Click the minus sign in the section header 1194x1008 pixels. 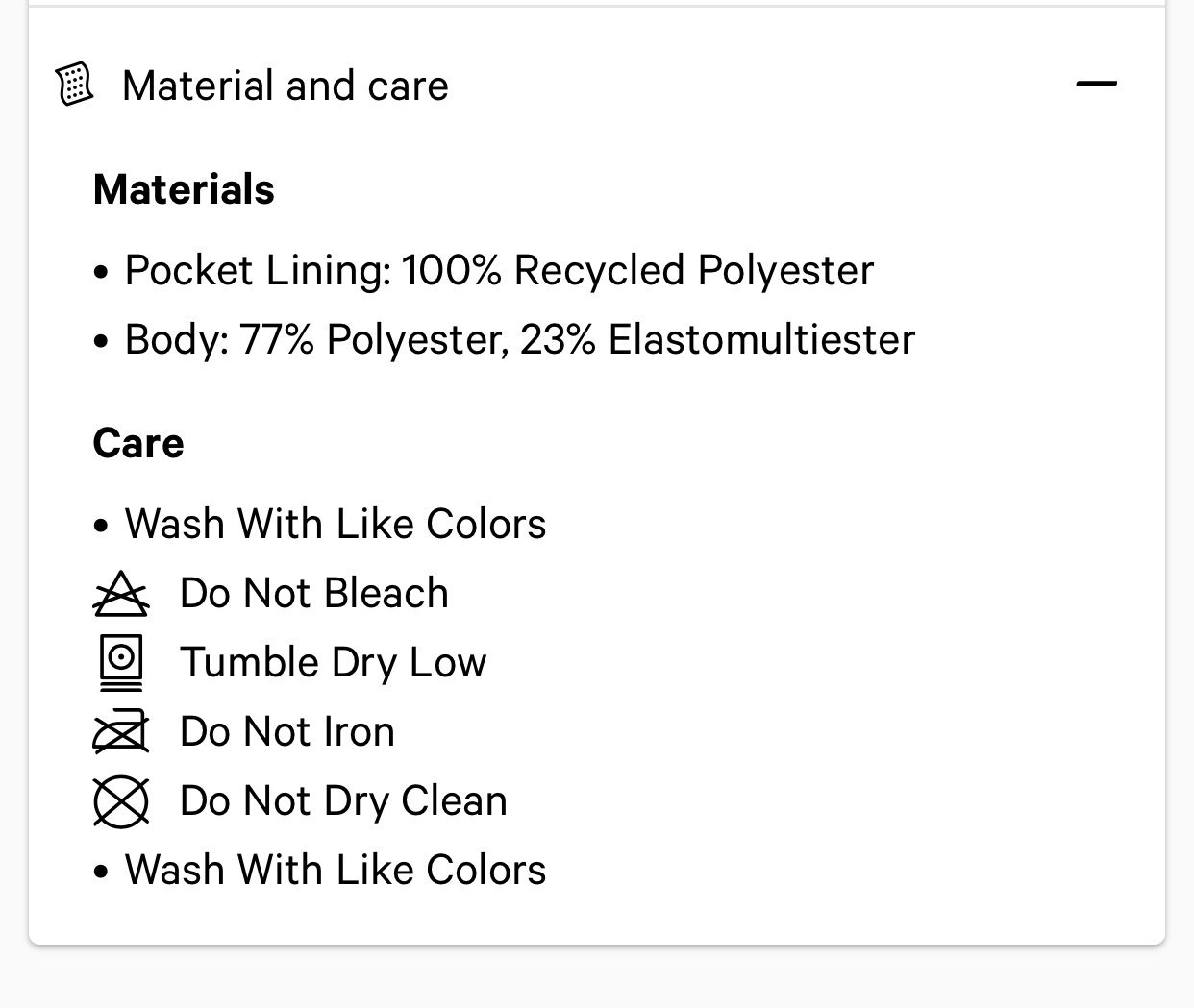(x=1096, y=84)
